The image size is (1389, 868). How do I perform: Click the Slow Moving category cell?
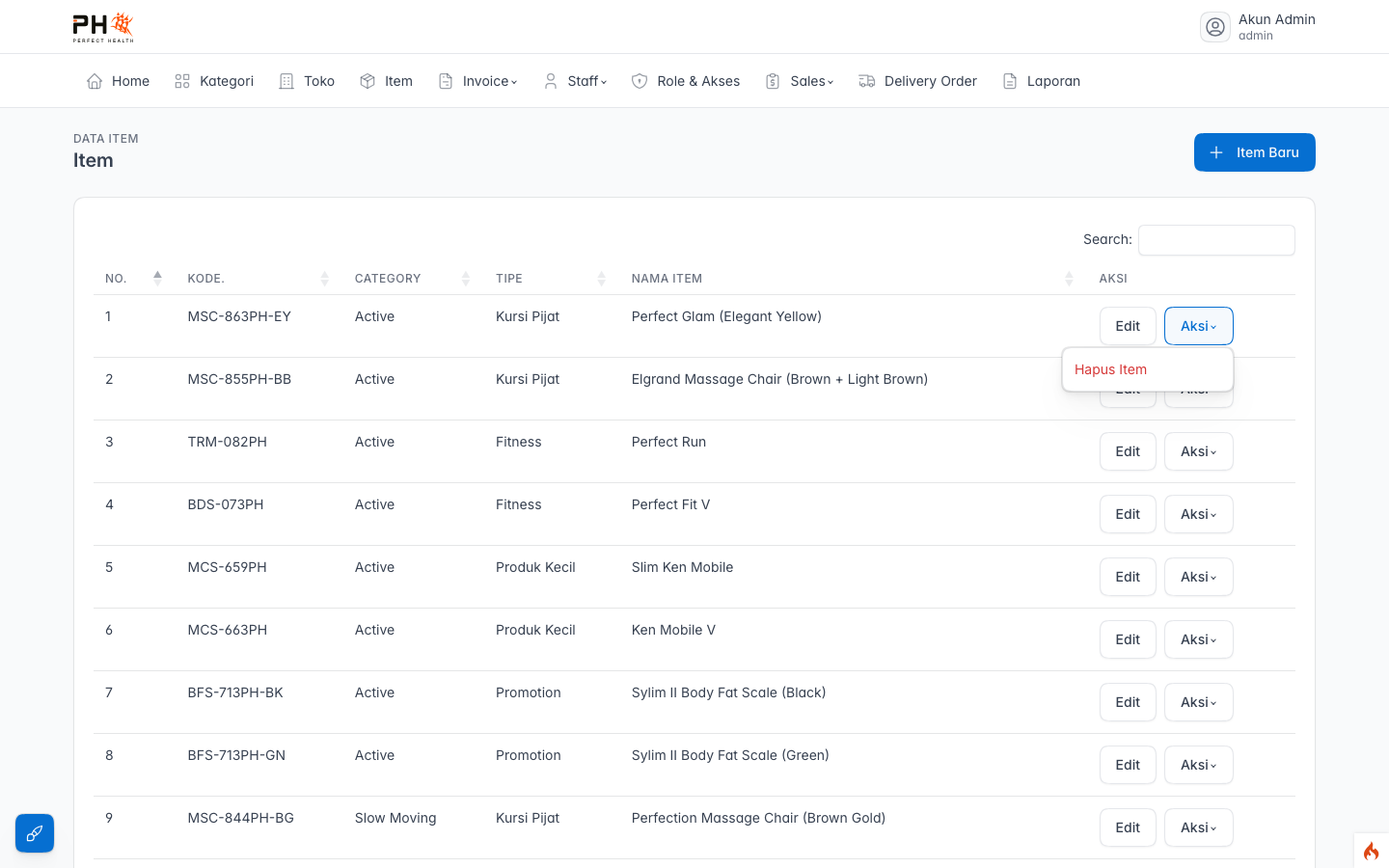(395, 818)
